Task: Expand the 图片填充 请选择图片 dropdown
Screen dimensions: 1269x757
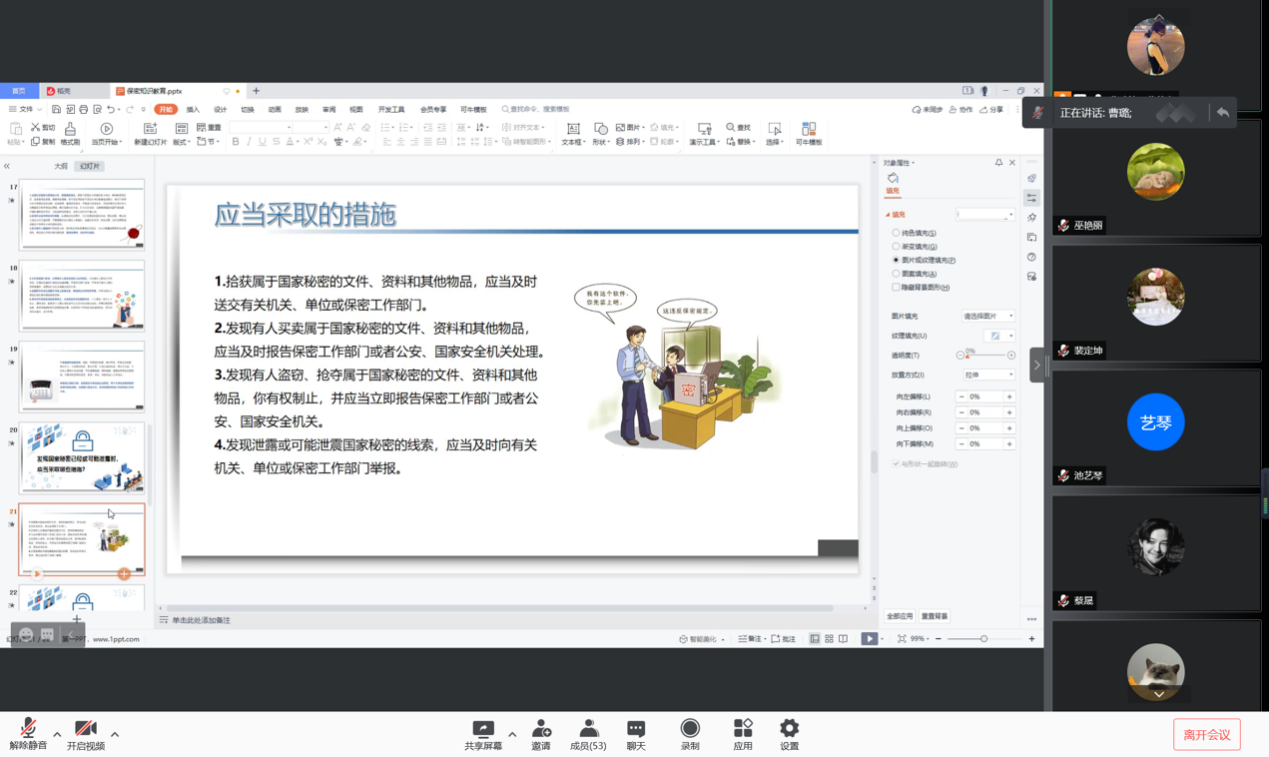Action: 988,316
